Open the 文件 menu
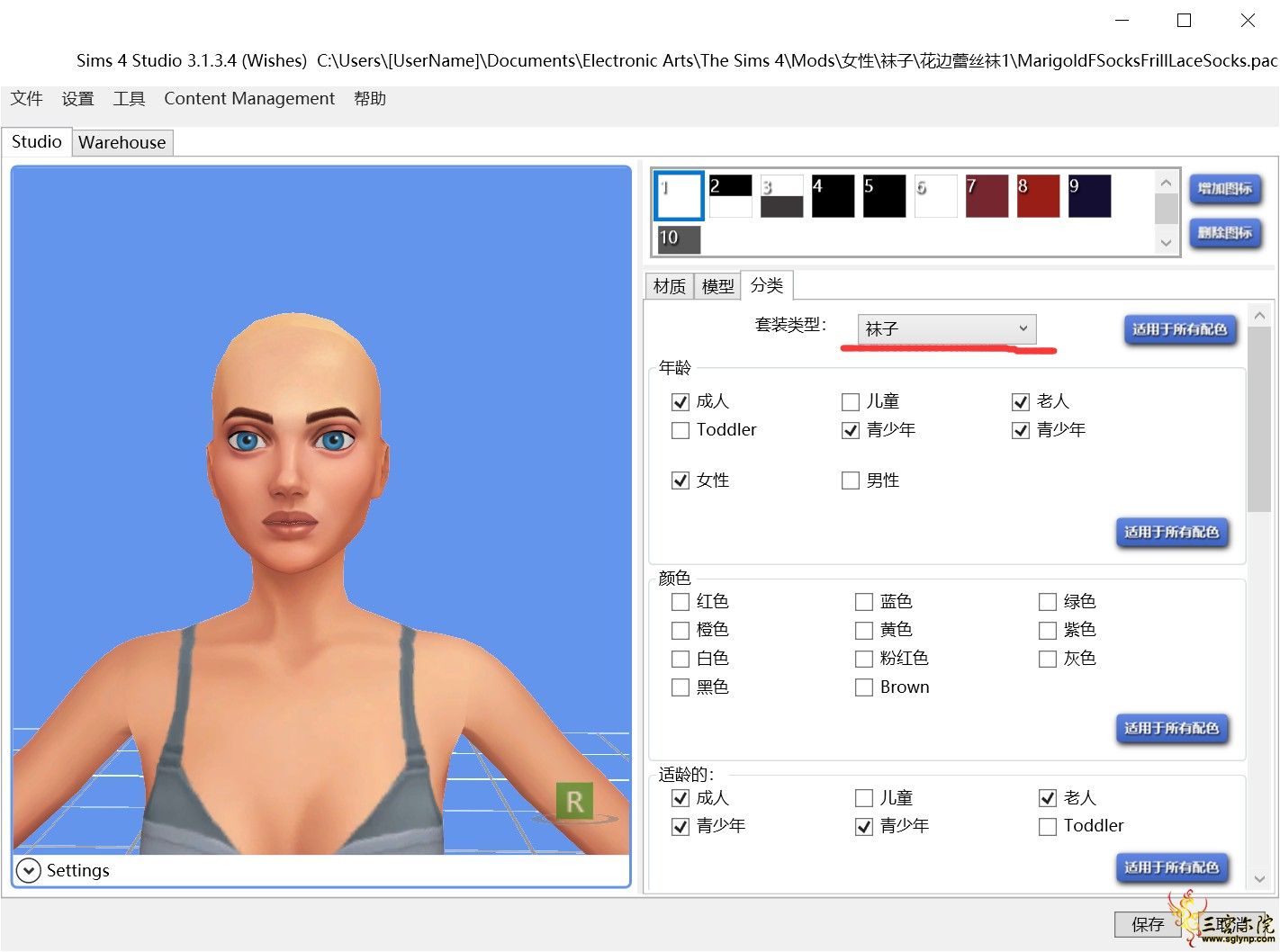The width and height of the screenshot is (1280, 952). [27, 98]
